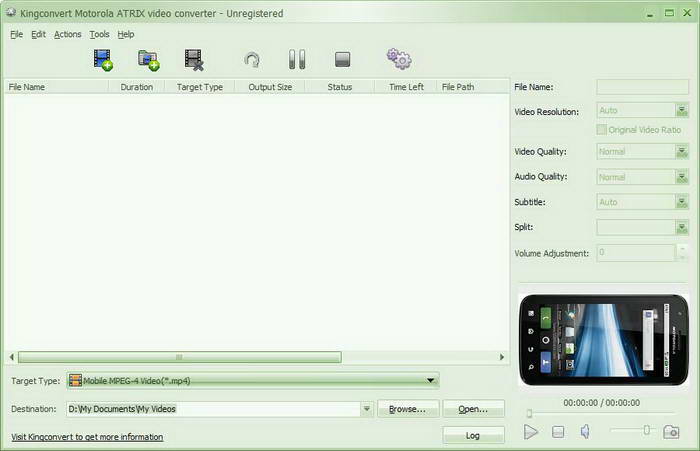This screenshot has height=451, width=700.
Task: Click the File Name column header
Action: coord(28,87)
